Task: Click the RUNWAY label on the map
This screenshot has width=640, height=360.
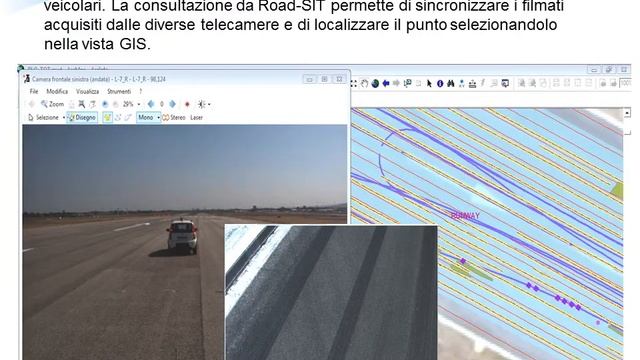Action: (465, 216)
